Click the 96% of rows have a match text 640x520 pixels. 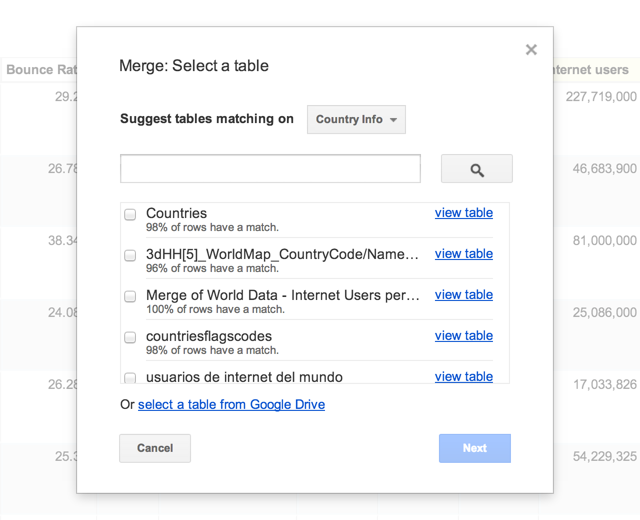pyautogui.click(x=212, y=269)
